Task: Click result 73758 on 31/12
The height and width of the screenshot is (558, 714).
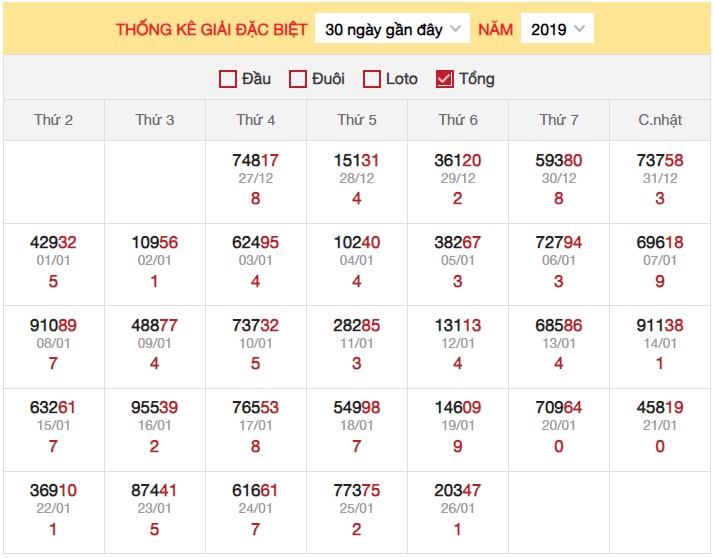Action: (660, 160)
